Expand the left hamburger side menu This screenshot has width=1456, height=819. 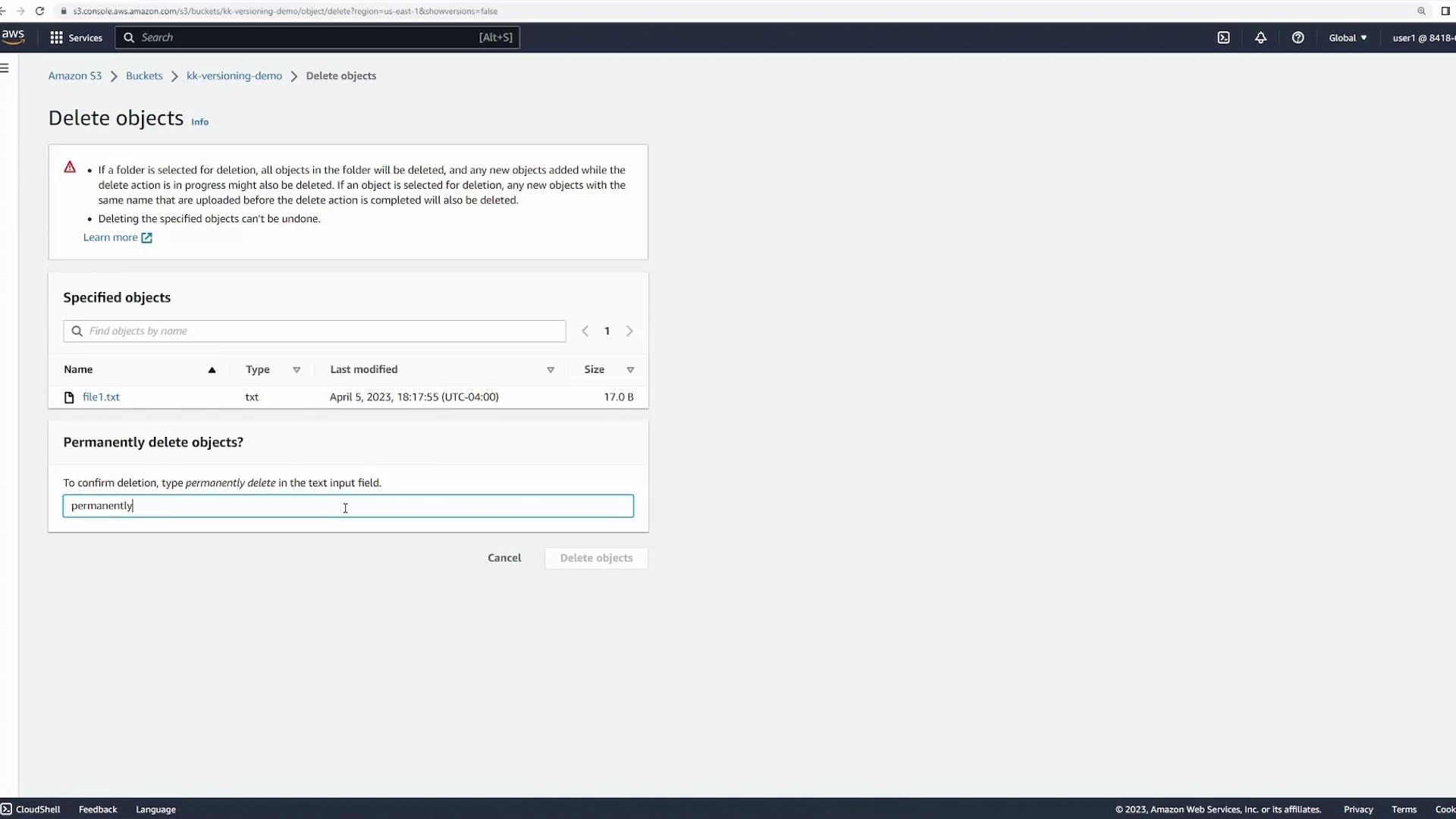(x=5, y=68)
